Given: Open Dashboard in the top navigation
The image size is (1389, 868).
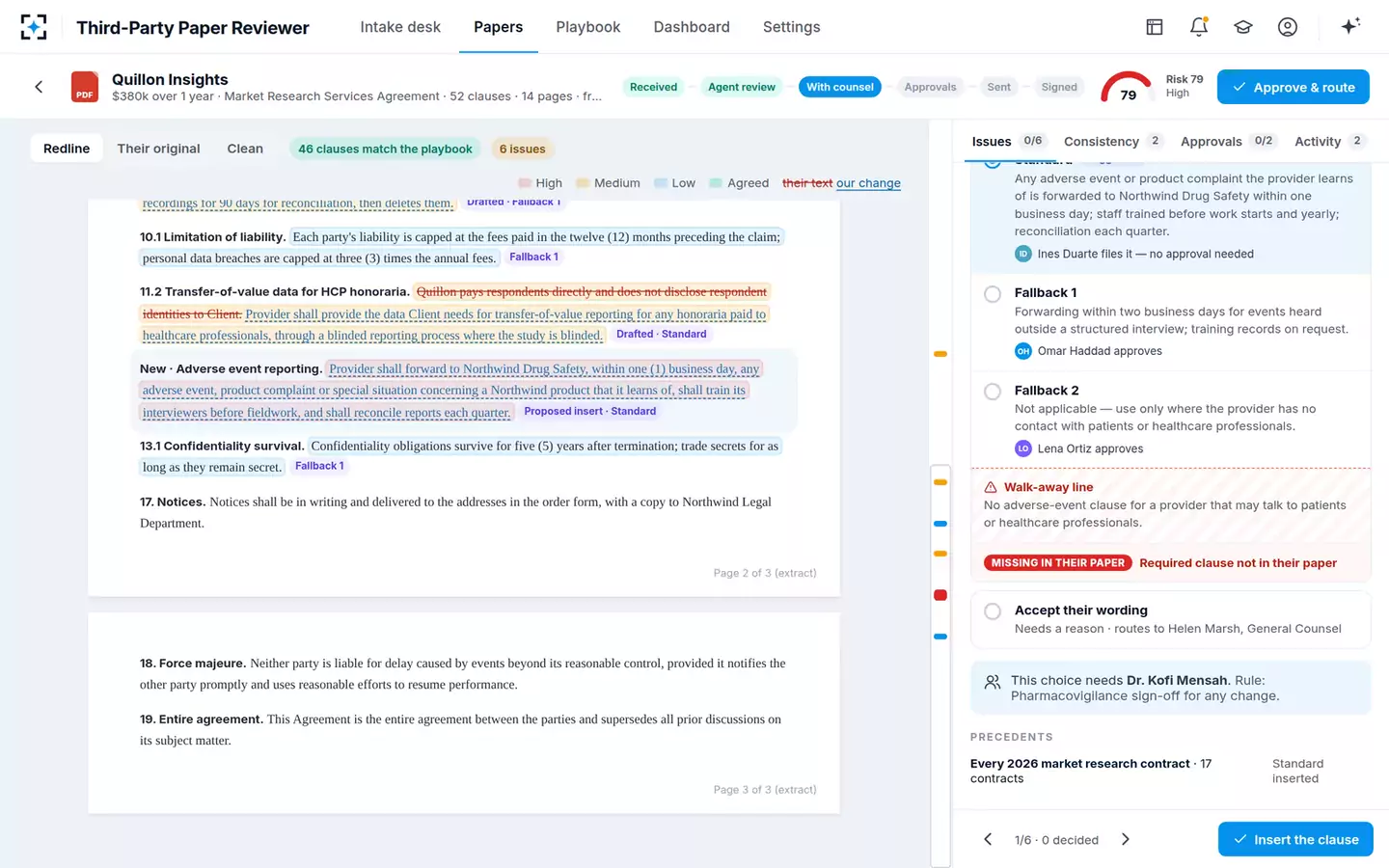Looking at the screenshot, I should (692, 27).
